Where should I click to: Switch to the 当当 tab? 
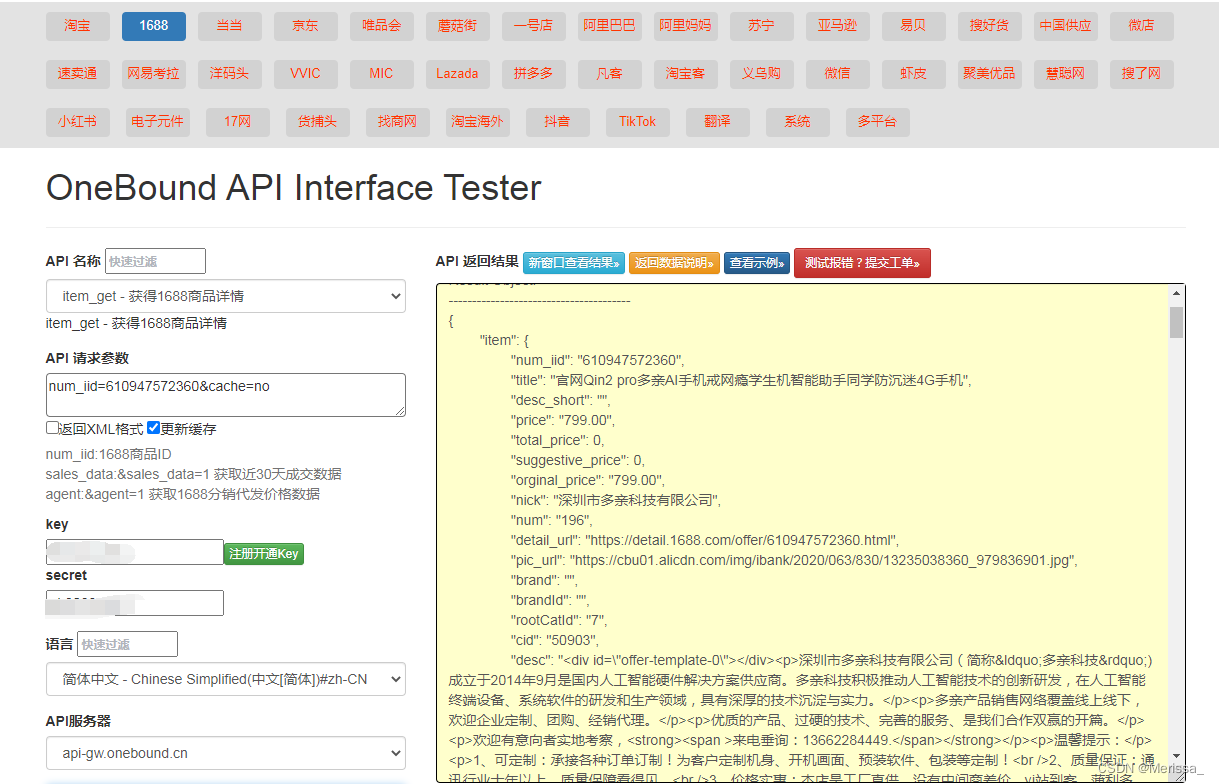click(229, 26)
